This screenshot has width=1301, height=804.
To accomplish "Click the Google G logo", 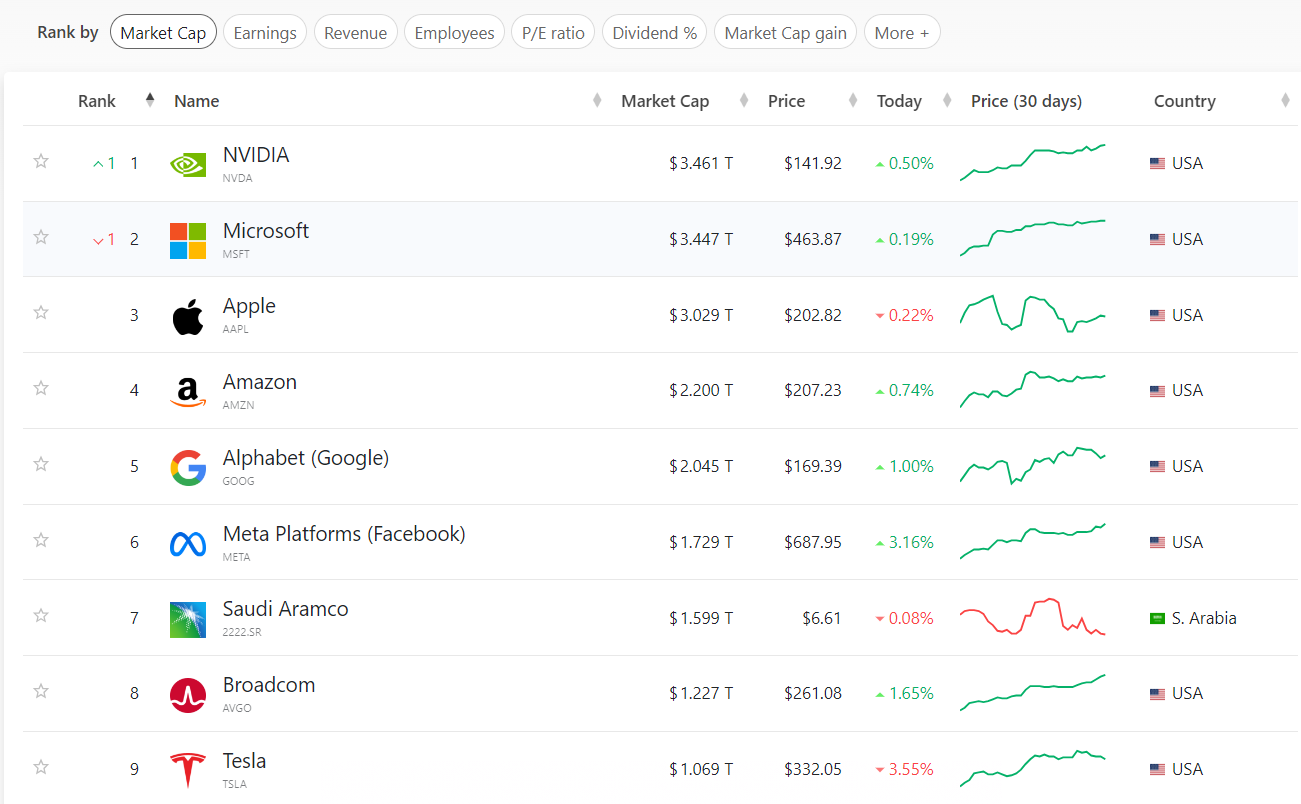I will (188, 467).
